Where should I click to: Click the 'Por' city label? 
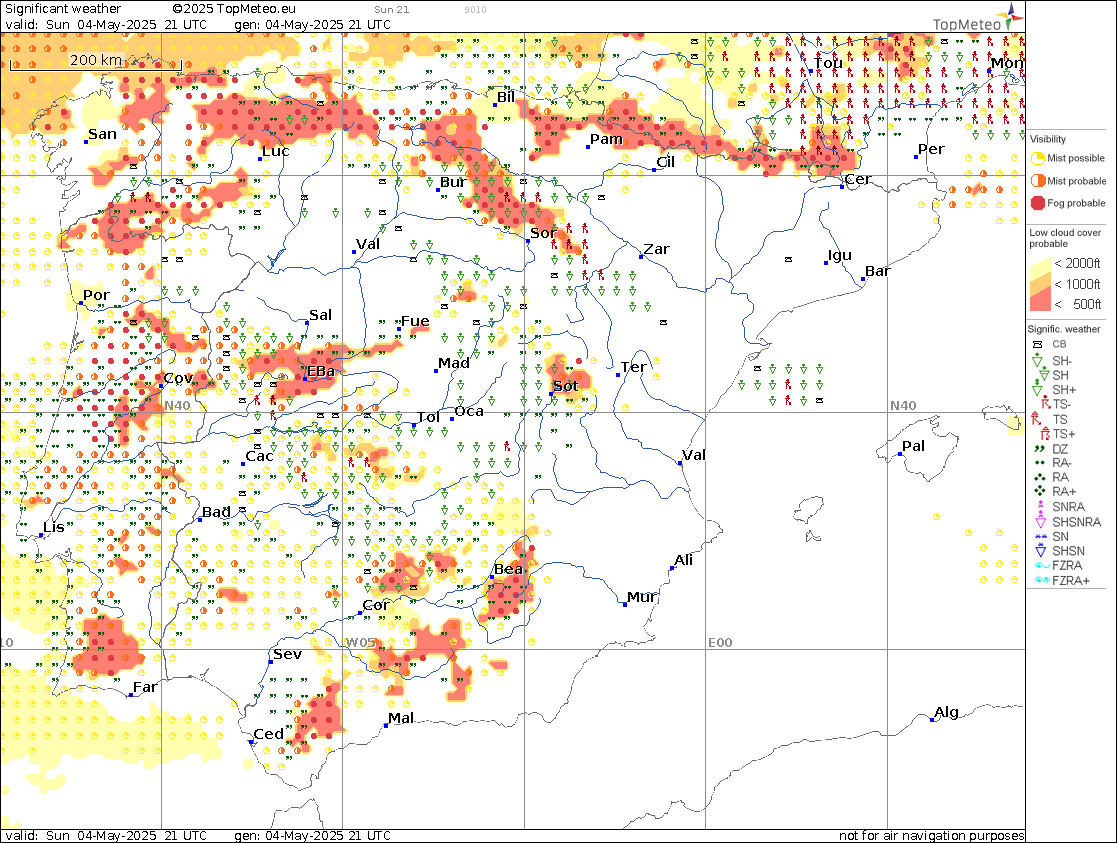(x=96, y=295)
